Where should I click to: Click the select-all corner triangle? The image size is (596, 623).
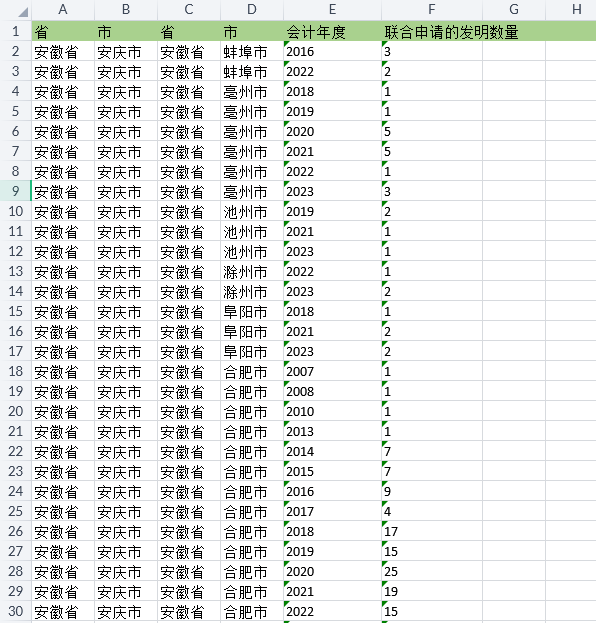pos(23,12)
